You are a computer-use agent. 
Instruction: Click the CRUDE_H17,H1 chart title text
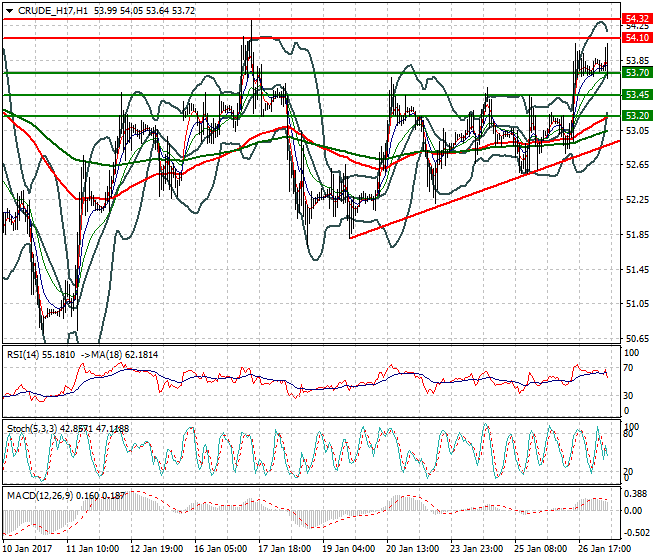click(52, 9)
